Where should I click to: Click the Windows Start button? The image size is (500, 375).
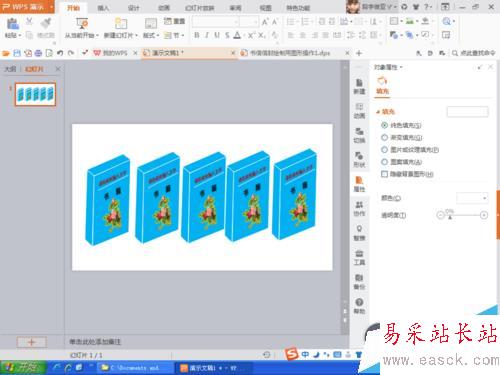23,368
